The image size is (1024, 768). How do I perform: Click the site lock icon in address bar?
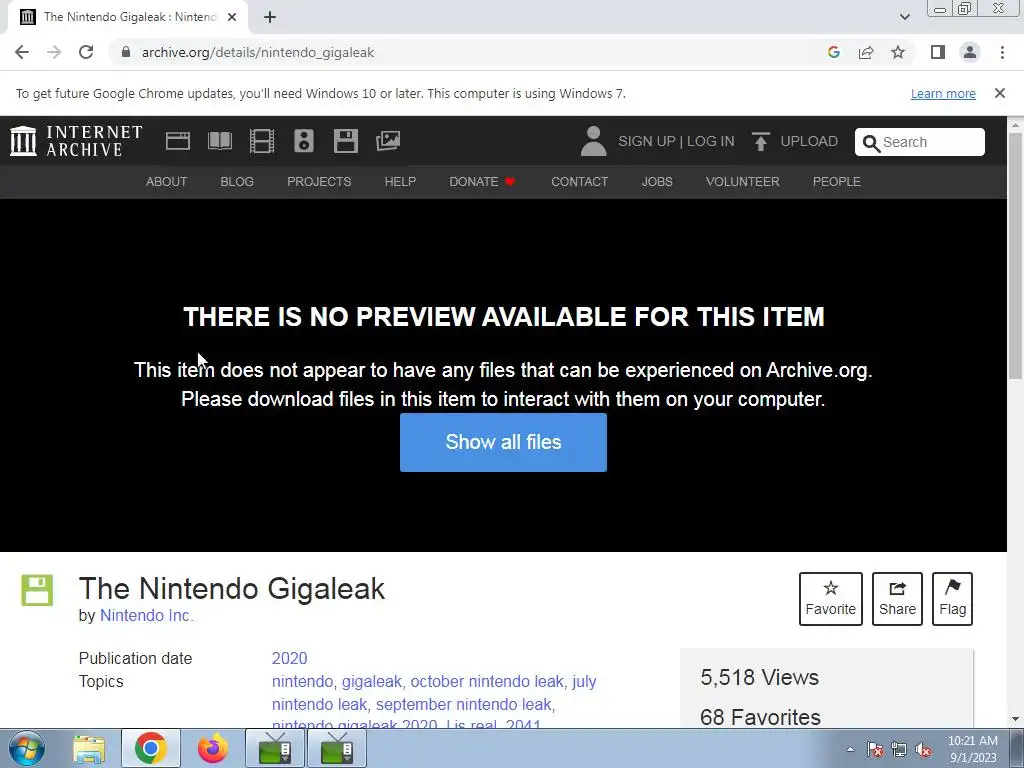click(x=126, y=52)
